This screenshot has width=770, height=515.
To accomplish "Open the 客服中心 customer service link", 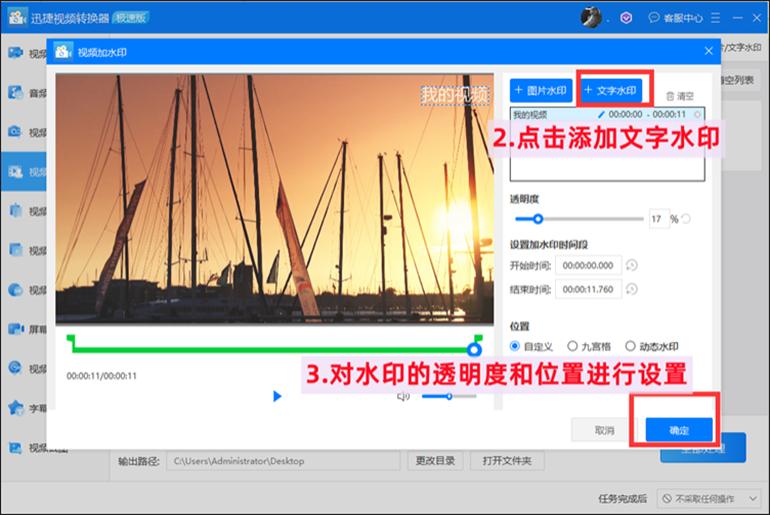I will [676, 18].
